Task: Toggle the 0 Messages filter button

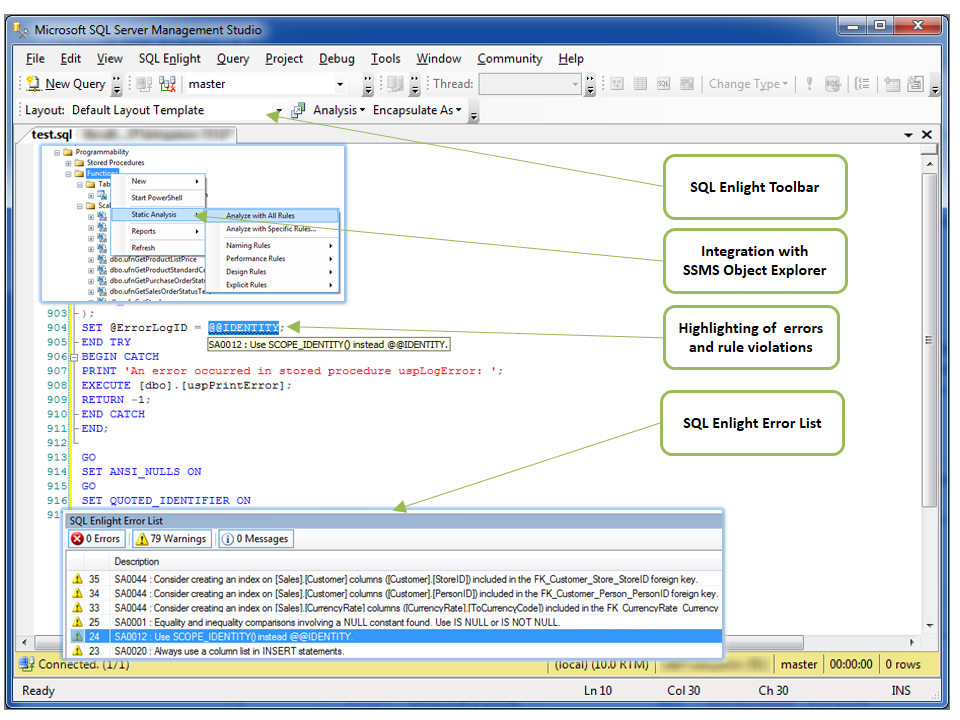Action: (256, 539)
